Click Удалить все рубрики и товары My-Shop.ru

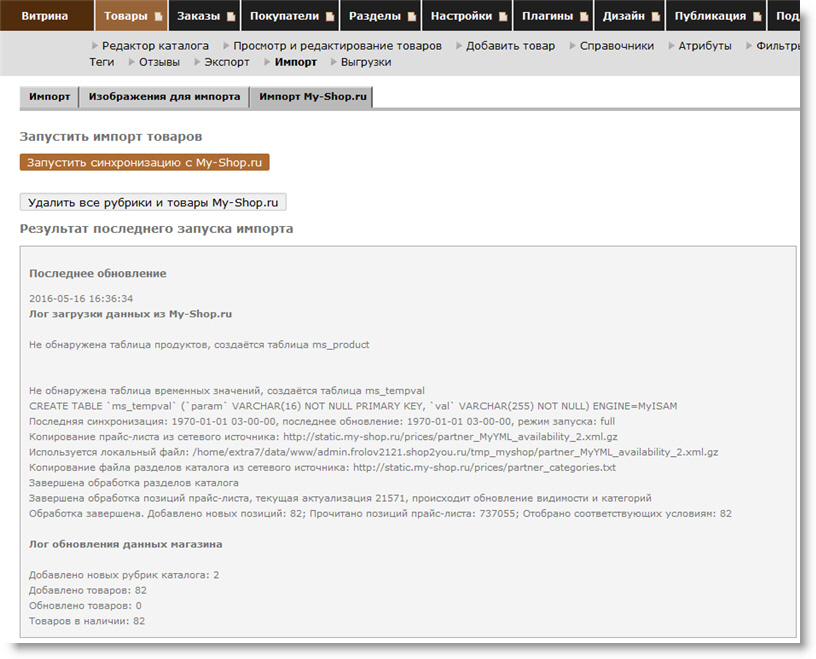click(153, 202)
